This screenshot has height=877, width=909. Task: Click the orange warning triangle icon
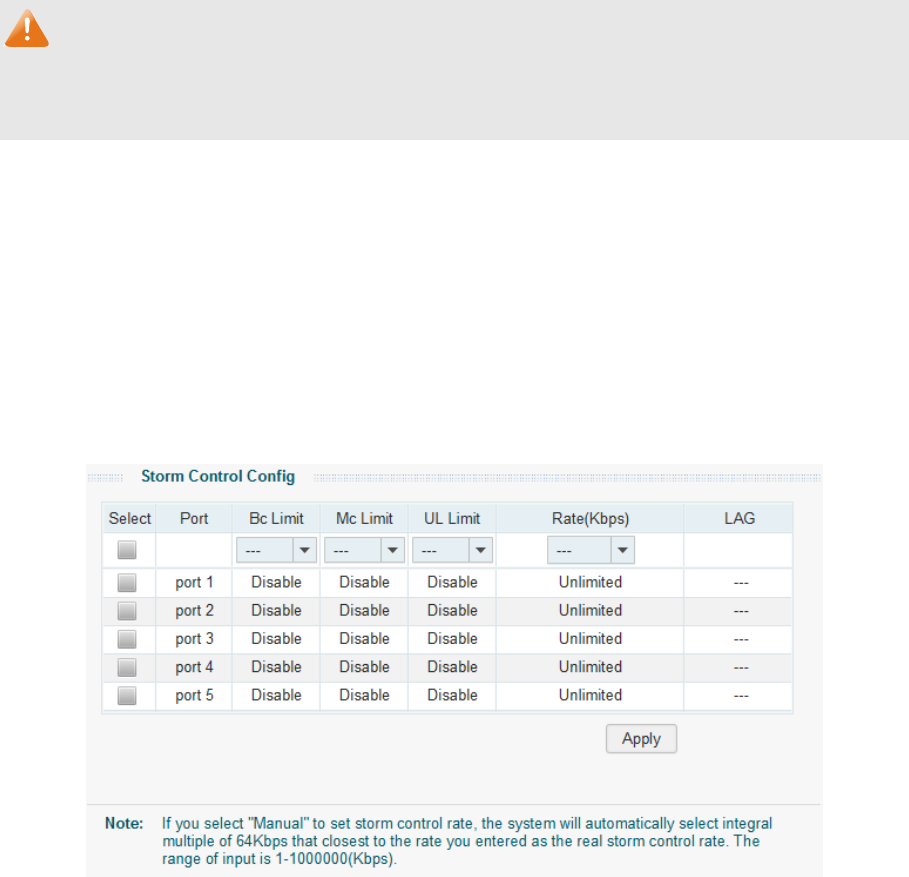click(x=27, y=29)
